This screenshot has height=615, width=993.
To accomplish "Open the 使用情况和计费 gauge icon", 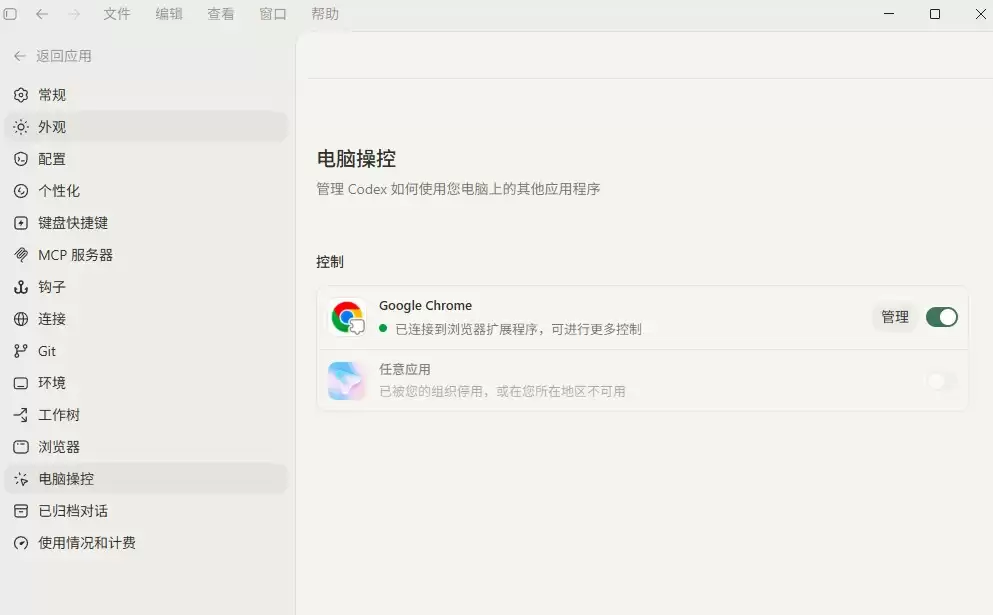I will point(21,543).
